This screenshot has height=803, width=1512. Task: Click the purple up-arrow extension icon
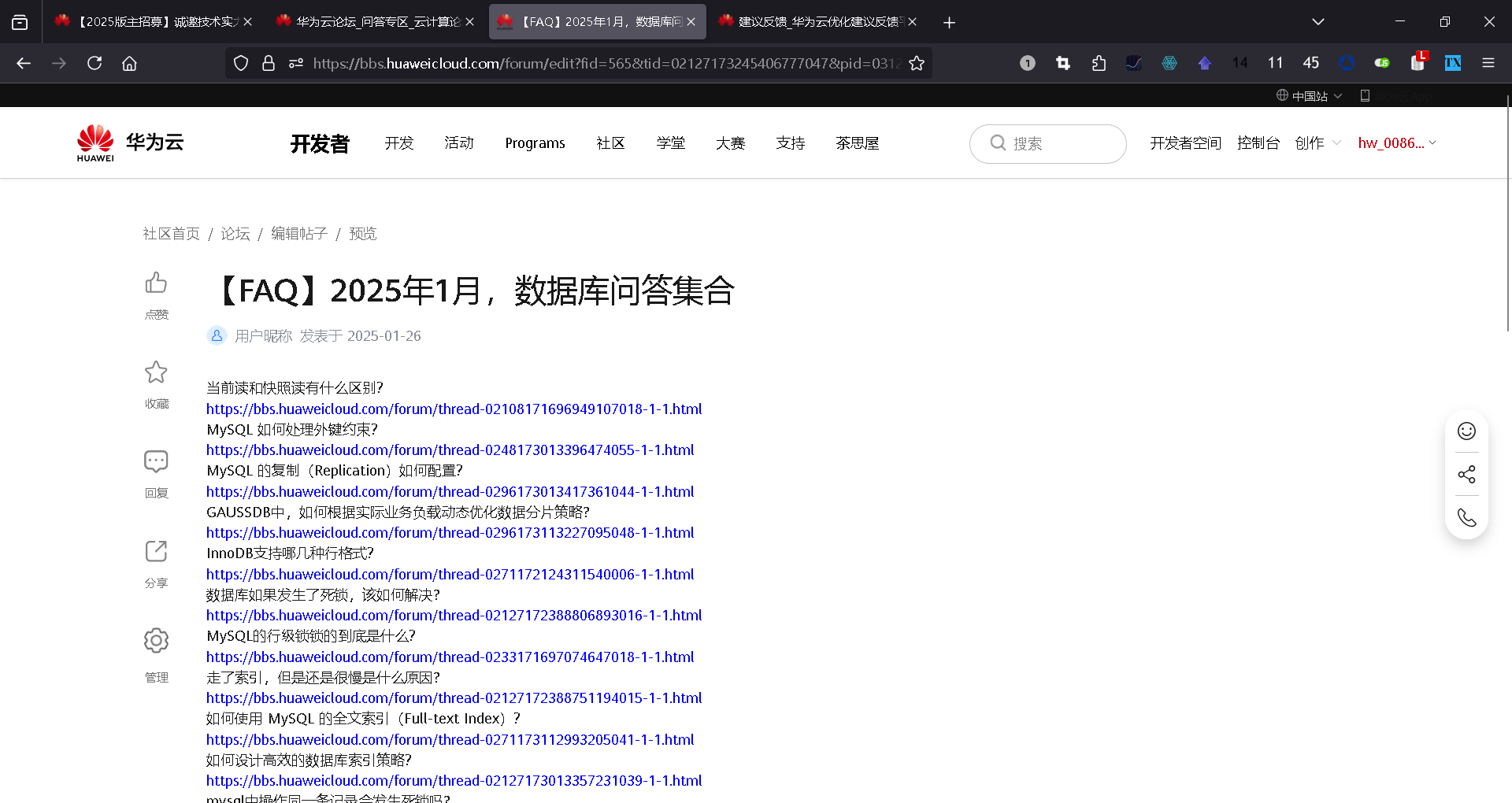1205,63
